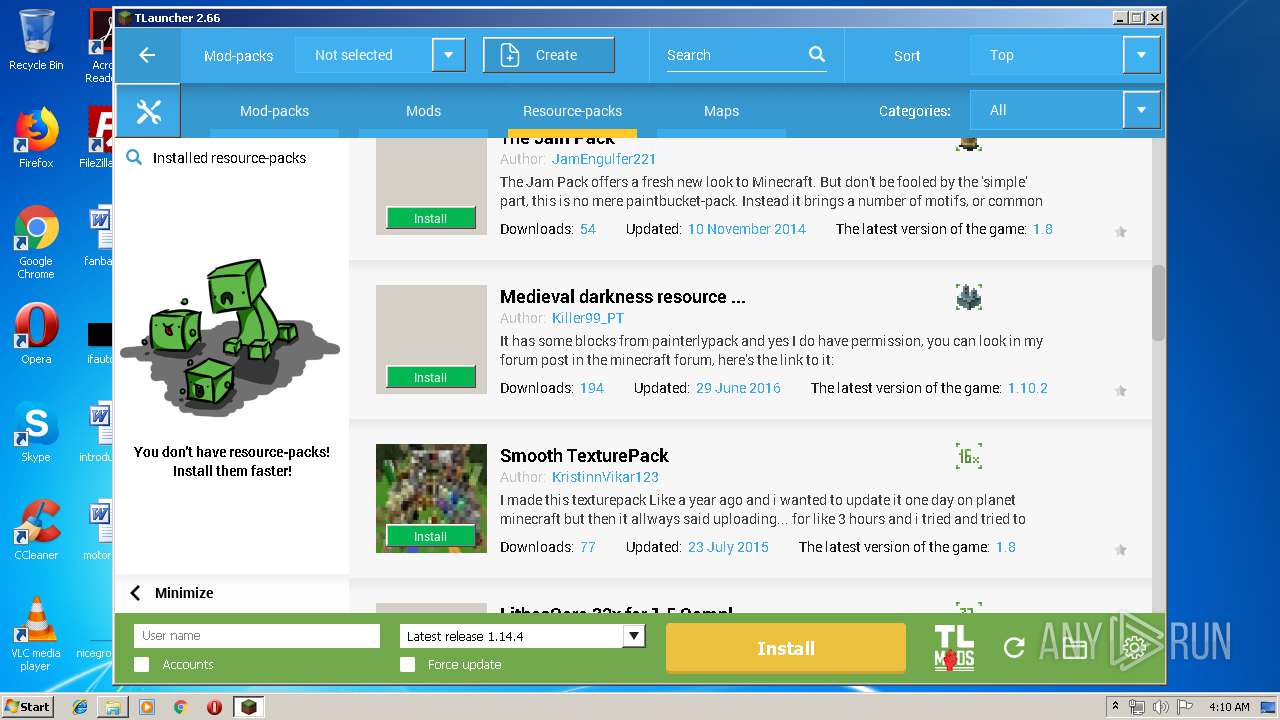The width and height of the screenshot is (1280, 720).
Task: Favorite The Jam Pack with star icon
Action: pyautogui.click(x=1121, y=232)
